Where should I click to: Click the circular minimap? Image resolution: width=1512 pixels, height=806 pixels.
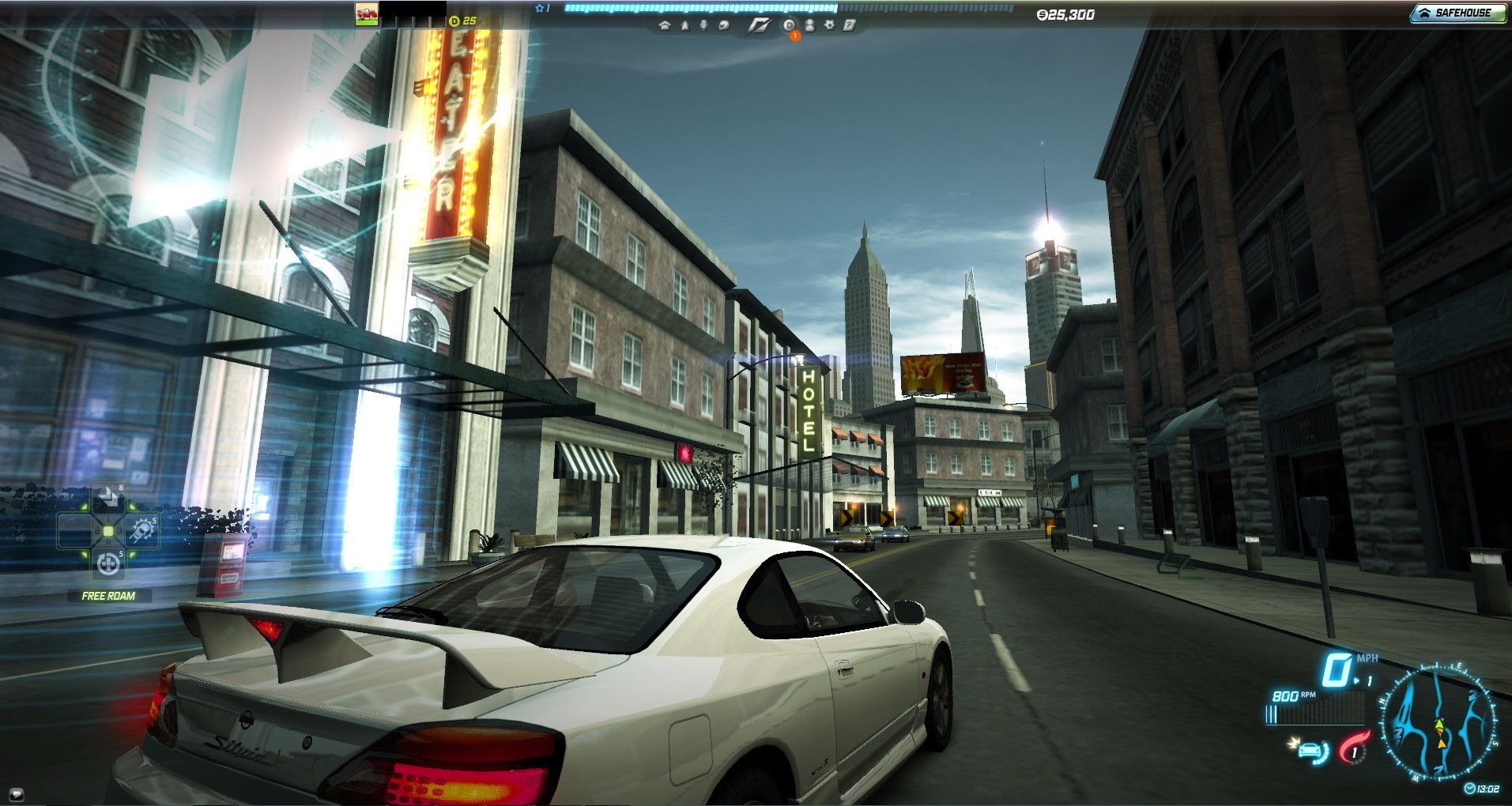[x=1440, y=723]
